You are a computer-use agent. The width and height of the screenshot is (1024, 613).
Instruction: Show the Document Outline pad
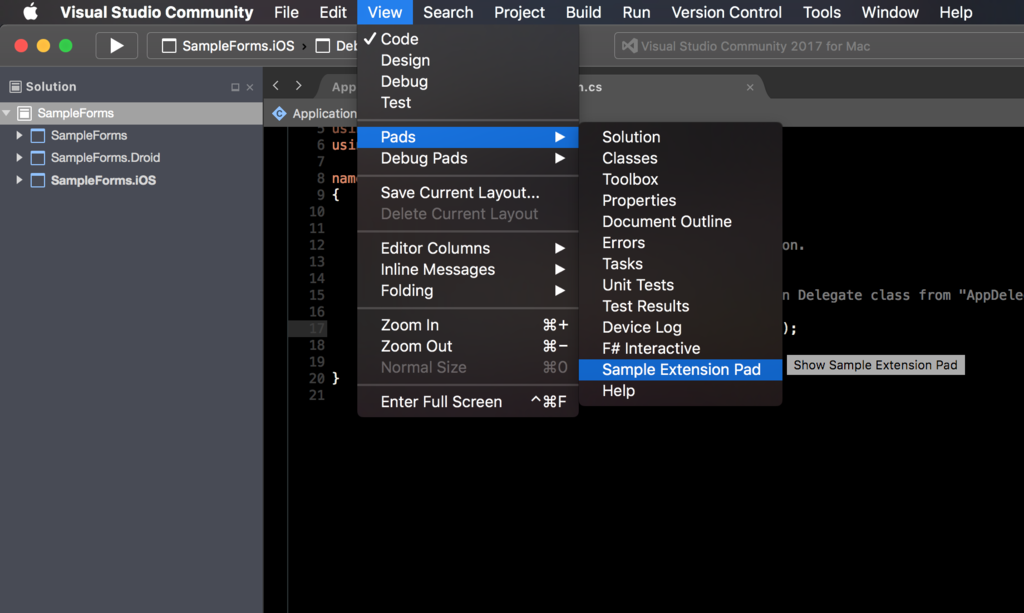click(680, 221)
